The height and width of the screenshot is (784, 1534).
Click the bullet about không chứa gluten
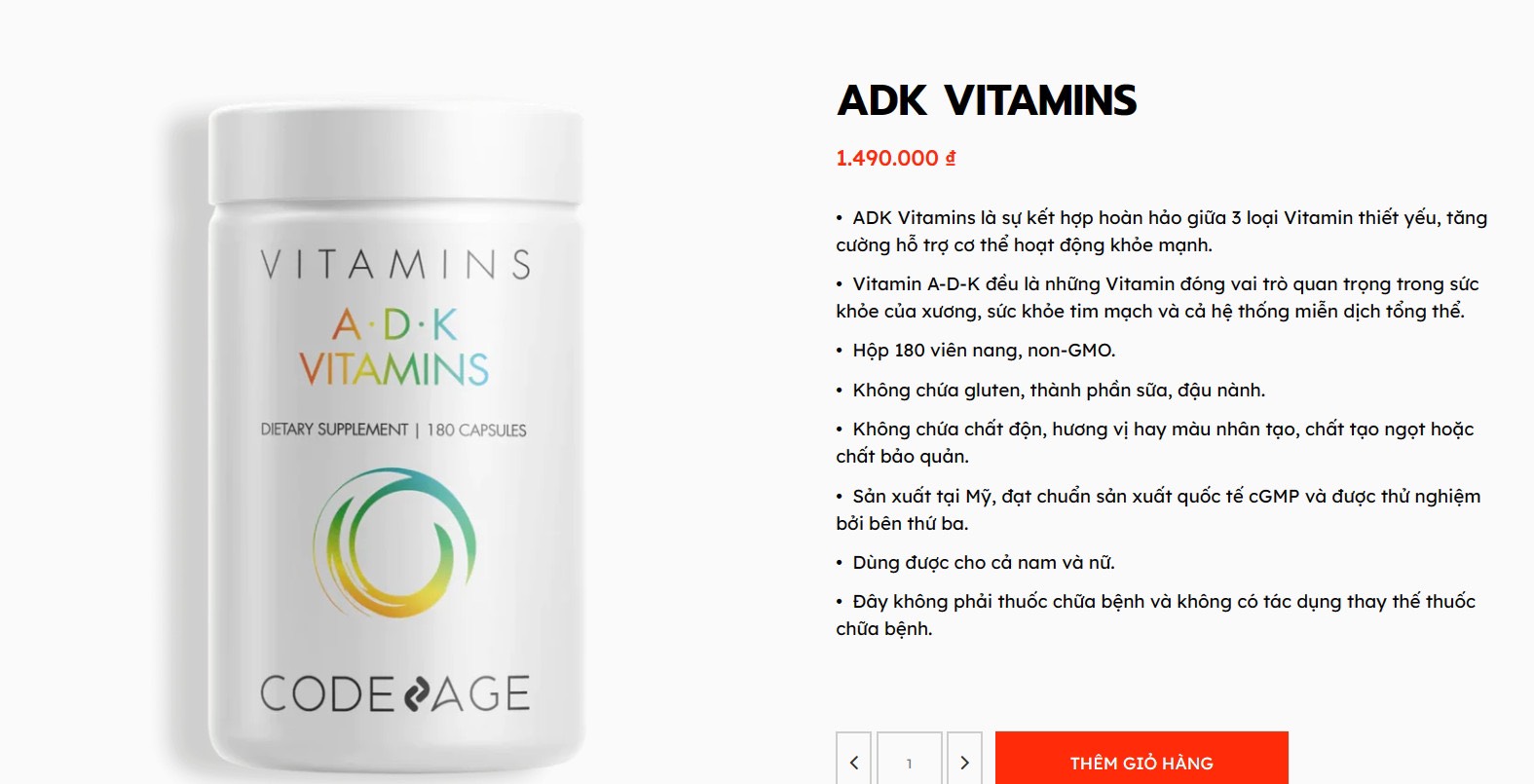pos(1051,391)
